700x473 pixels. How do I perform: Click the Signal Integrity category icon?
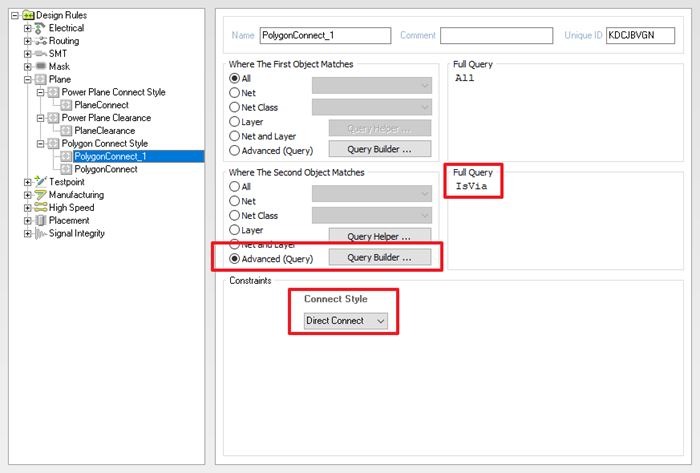(x=41, y=234)
